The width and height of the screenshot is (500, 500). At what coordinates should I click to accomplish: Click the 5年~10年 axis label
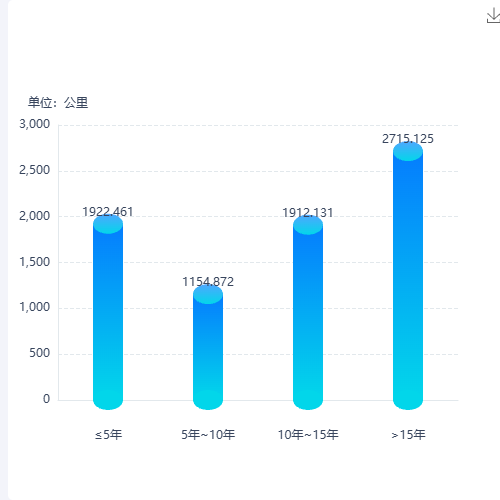pos(208,435)
